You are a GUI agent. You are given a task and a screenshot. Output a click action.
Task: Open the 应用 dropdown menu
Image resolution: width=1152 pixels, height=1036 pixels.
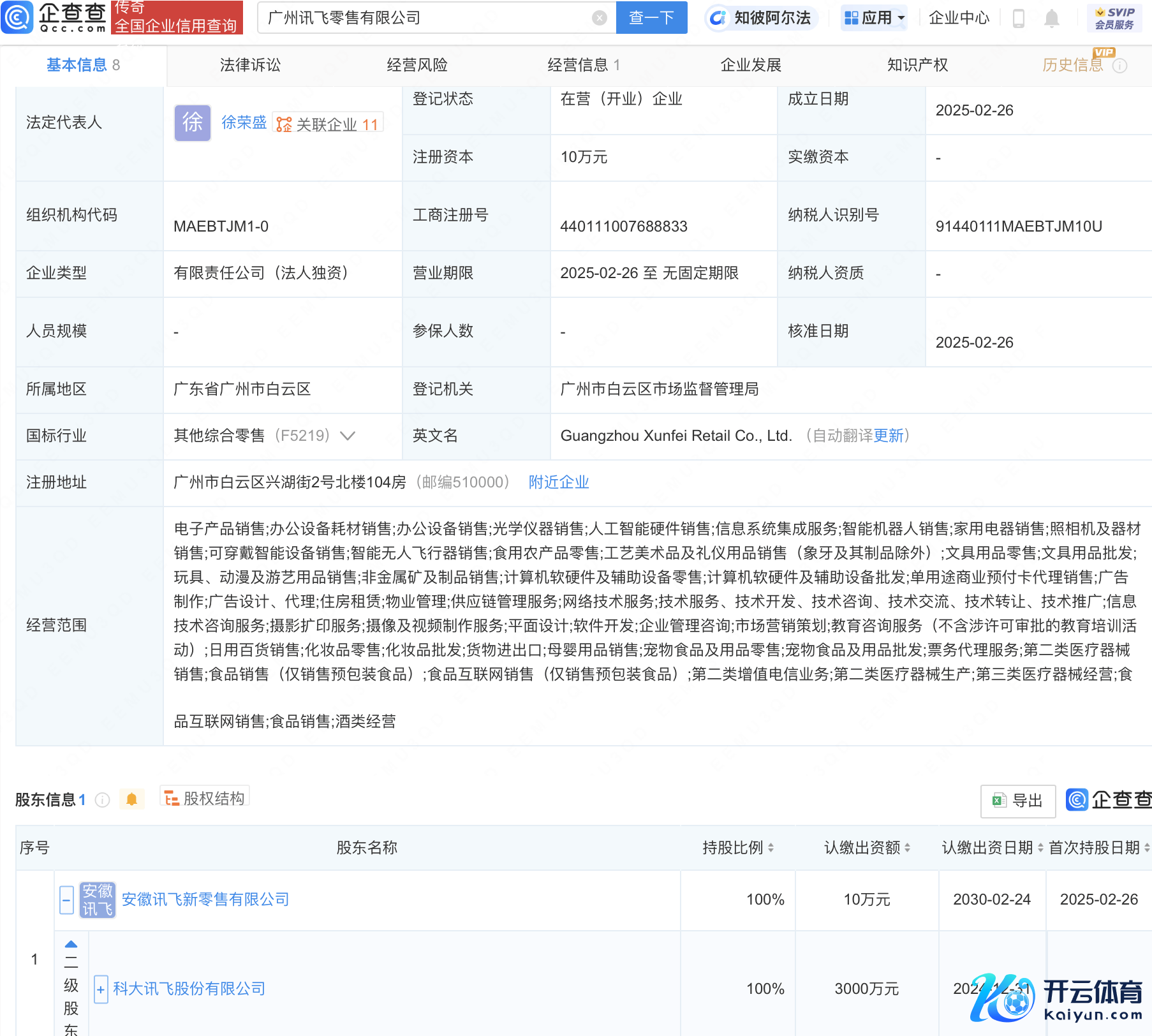coord(874,18)
